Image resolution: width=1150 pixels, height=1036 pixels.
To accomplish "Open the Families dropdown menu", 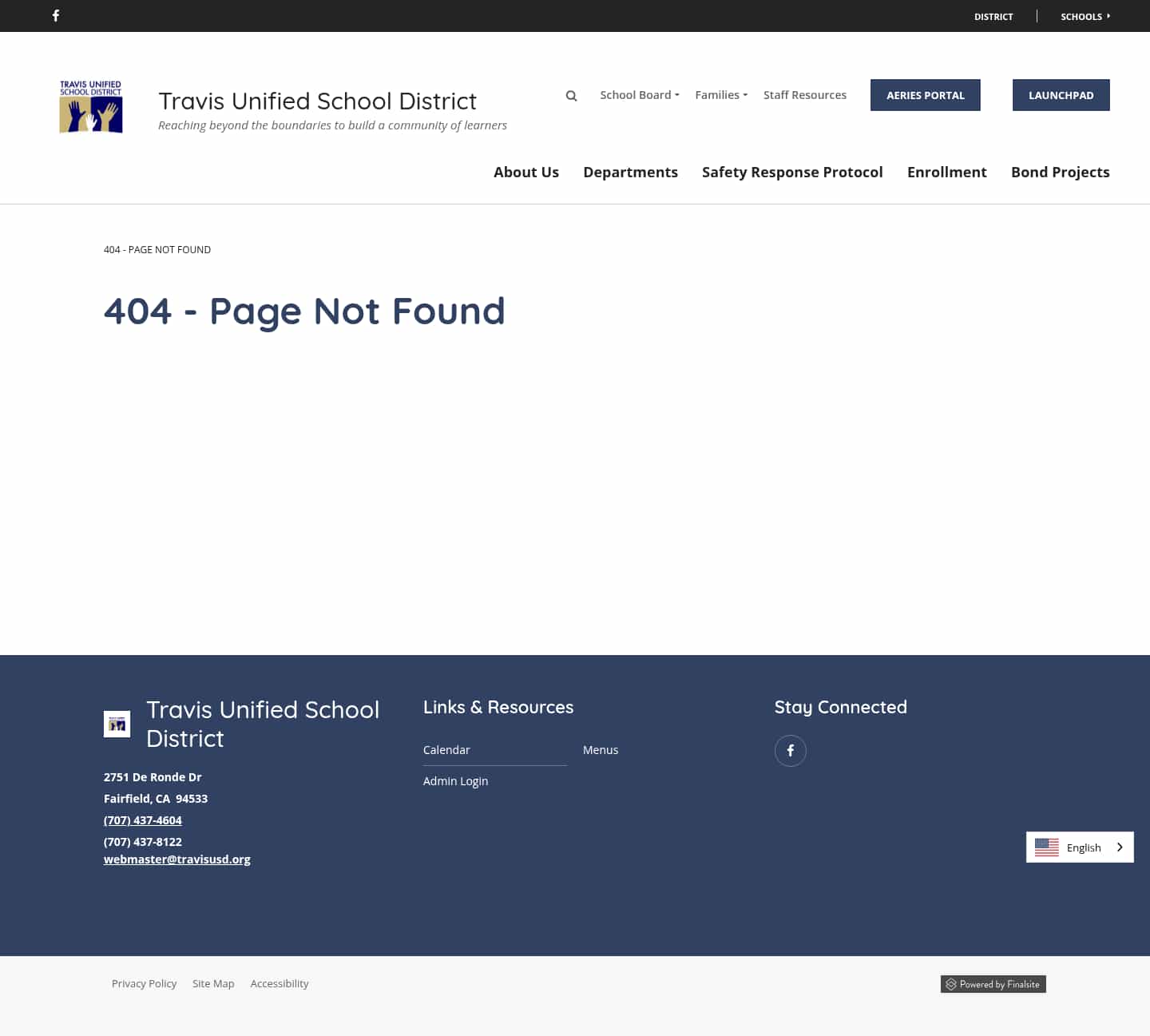I will point(720,94).
